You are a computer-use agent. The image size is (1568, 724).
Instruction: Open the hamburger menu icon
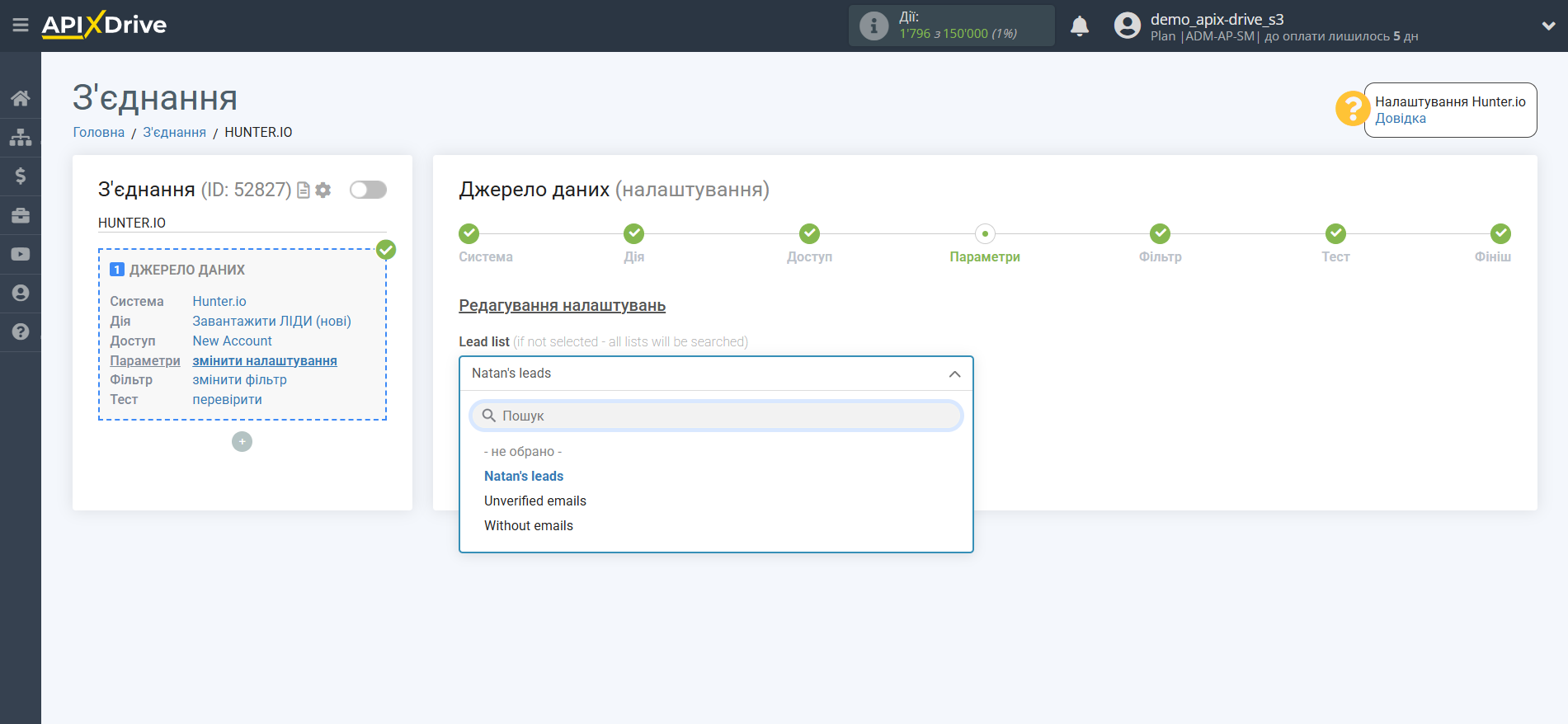coord(21,26)
